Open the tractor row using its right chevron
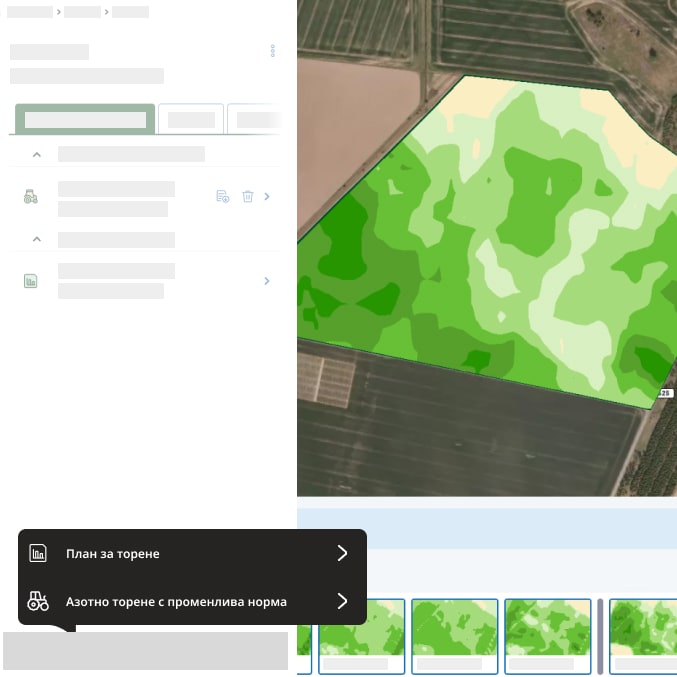Screen dimensions: 677x677 coord(267,197)
